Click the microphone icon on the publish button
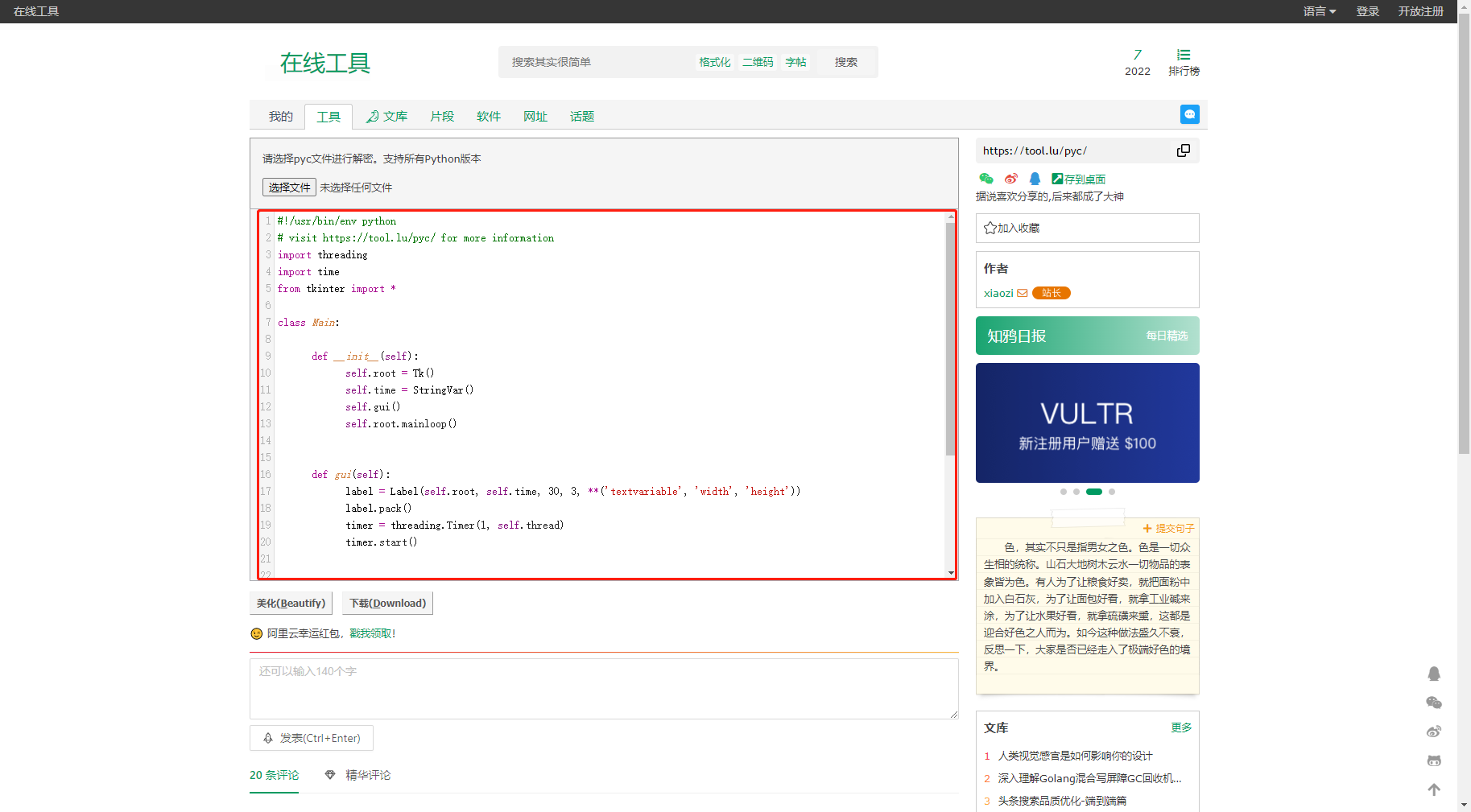This screenshot has height=812, width=1471. click(267, 738)
